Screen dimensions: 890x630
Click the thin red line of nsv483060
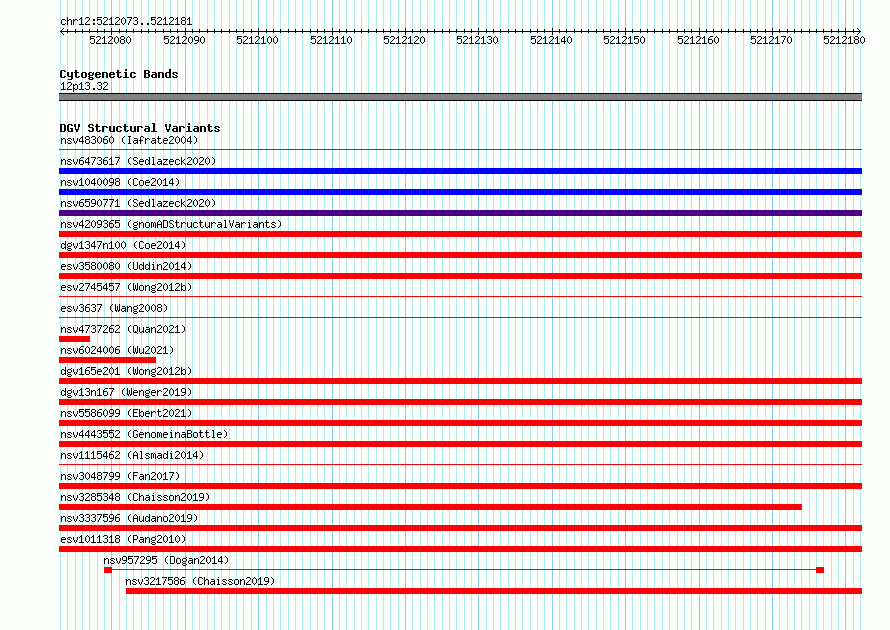[460, 150]
